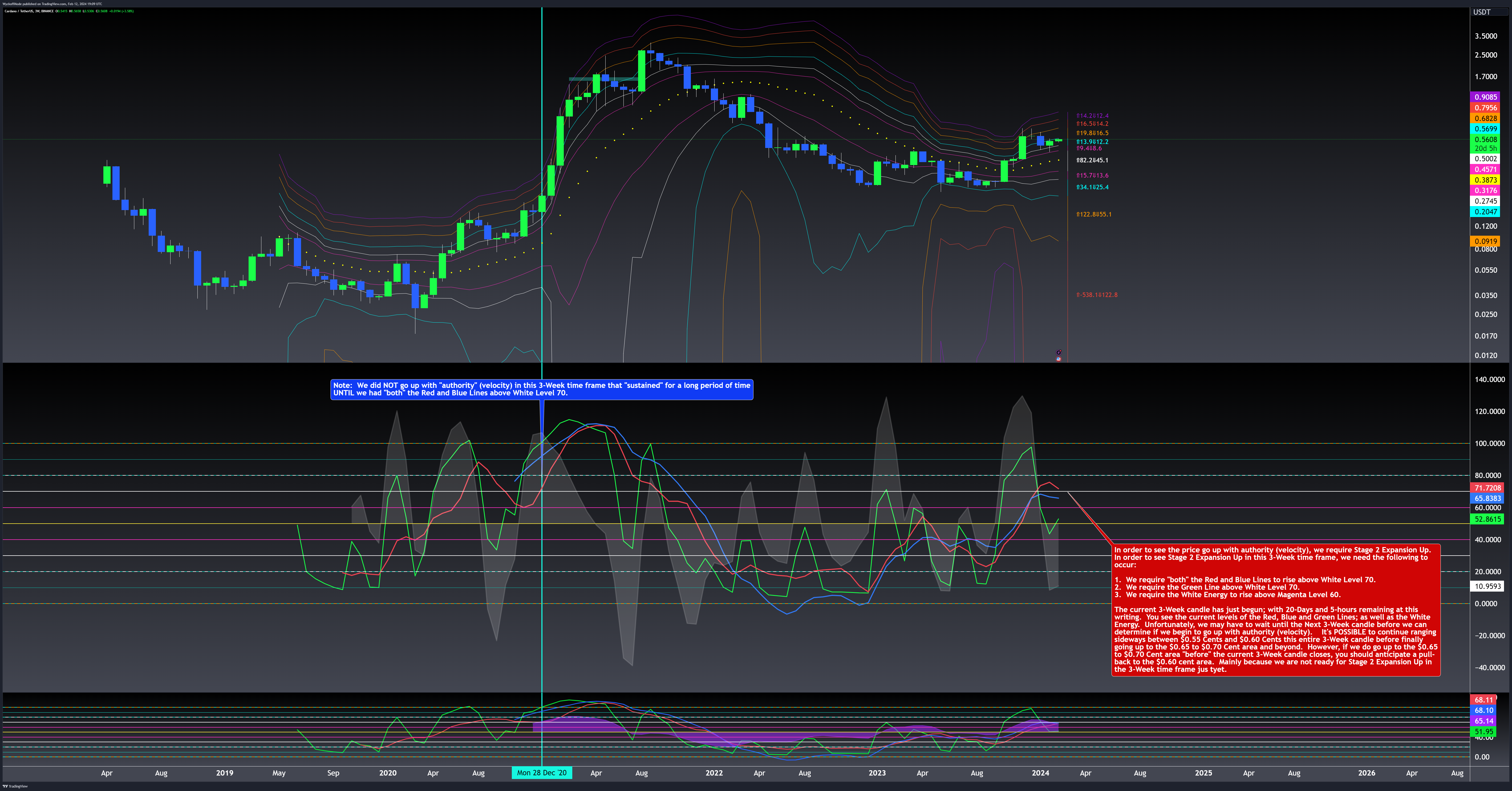Click the white 10.9593 indicator value label
Screen dimensions: 1512x791
coord(1487,586)
